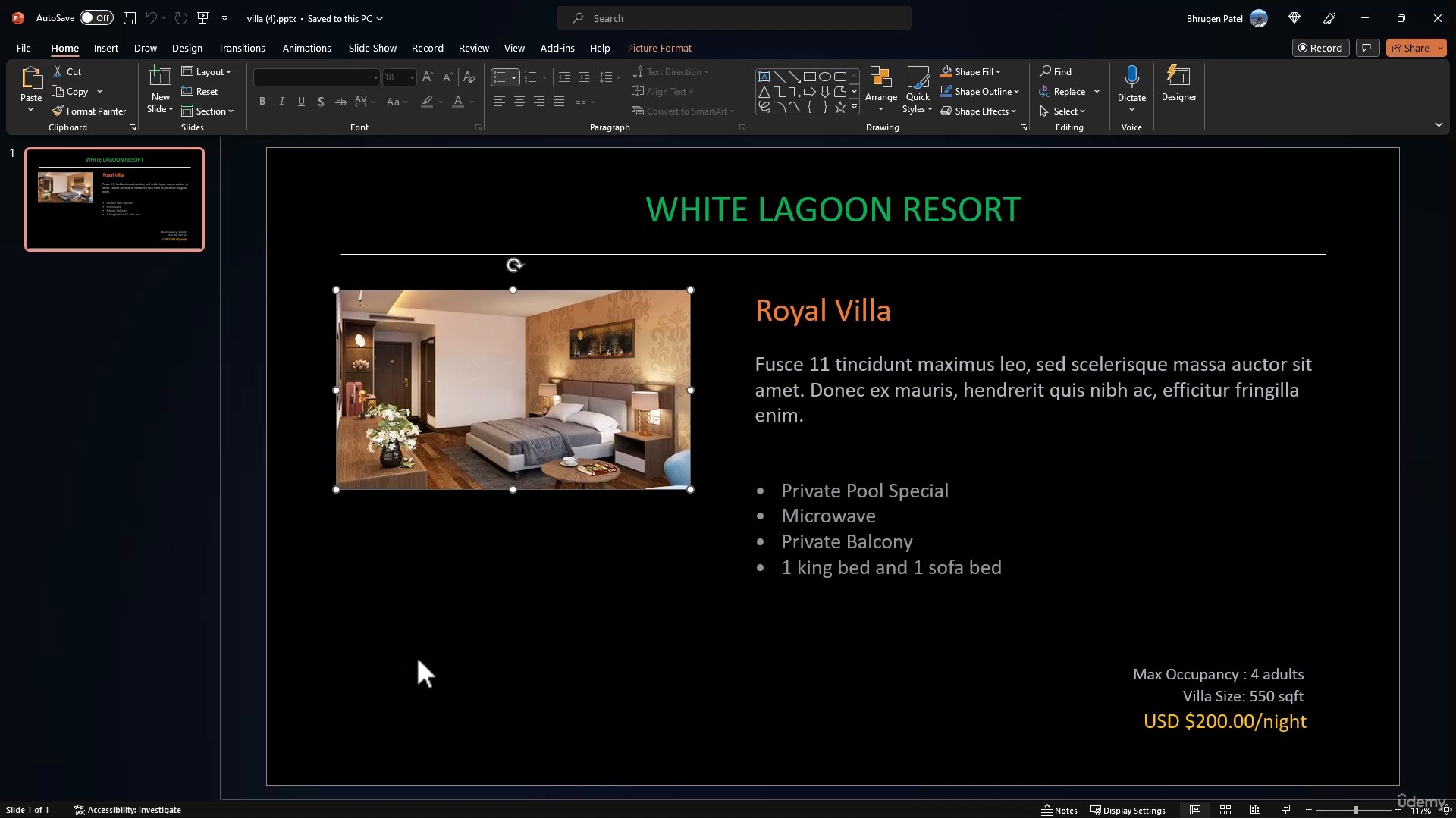Click the bedroom picture on slide
This screenshot has height=819, width=1456.
(513, 390)
